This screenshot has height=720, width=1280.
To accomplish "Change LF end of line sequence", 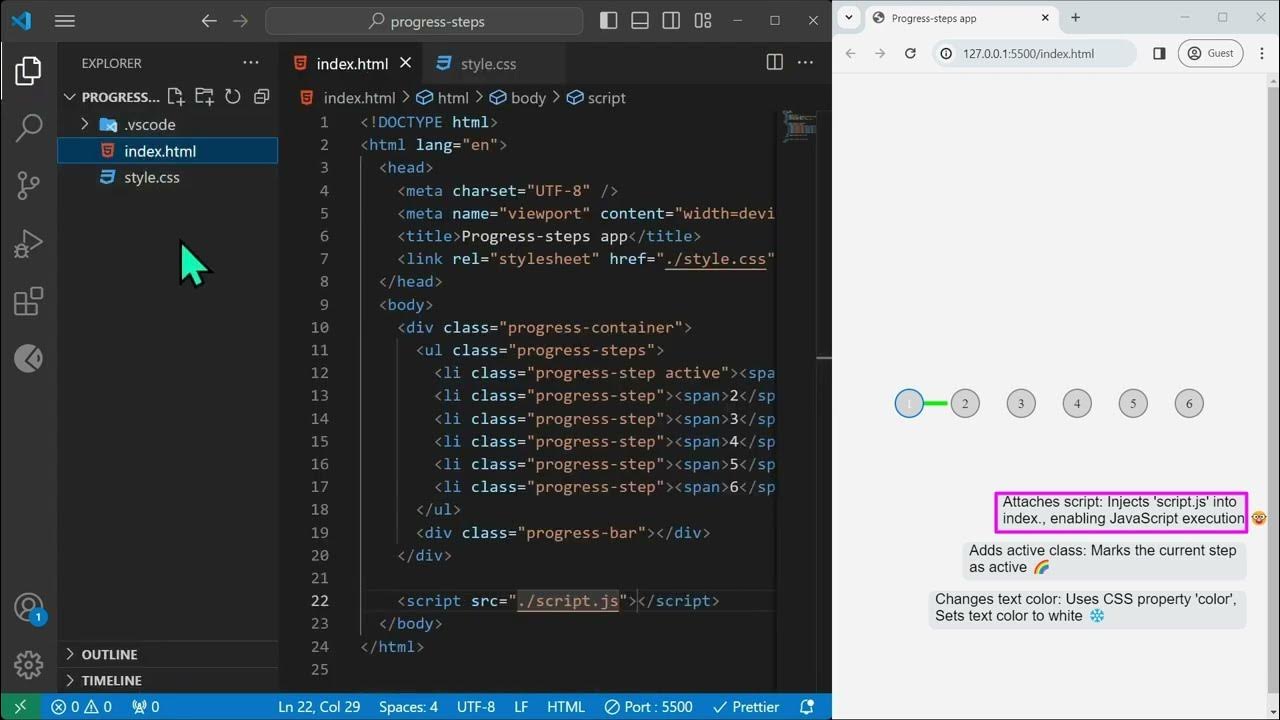I will coord(521,707).
